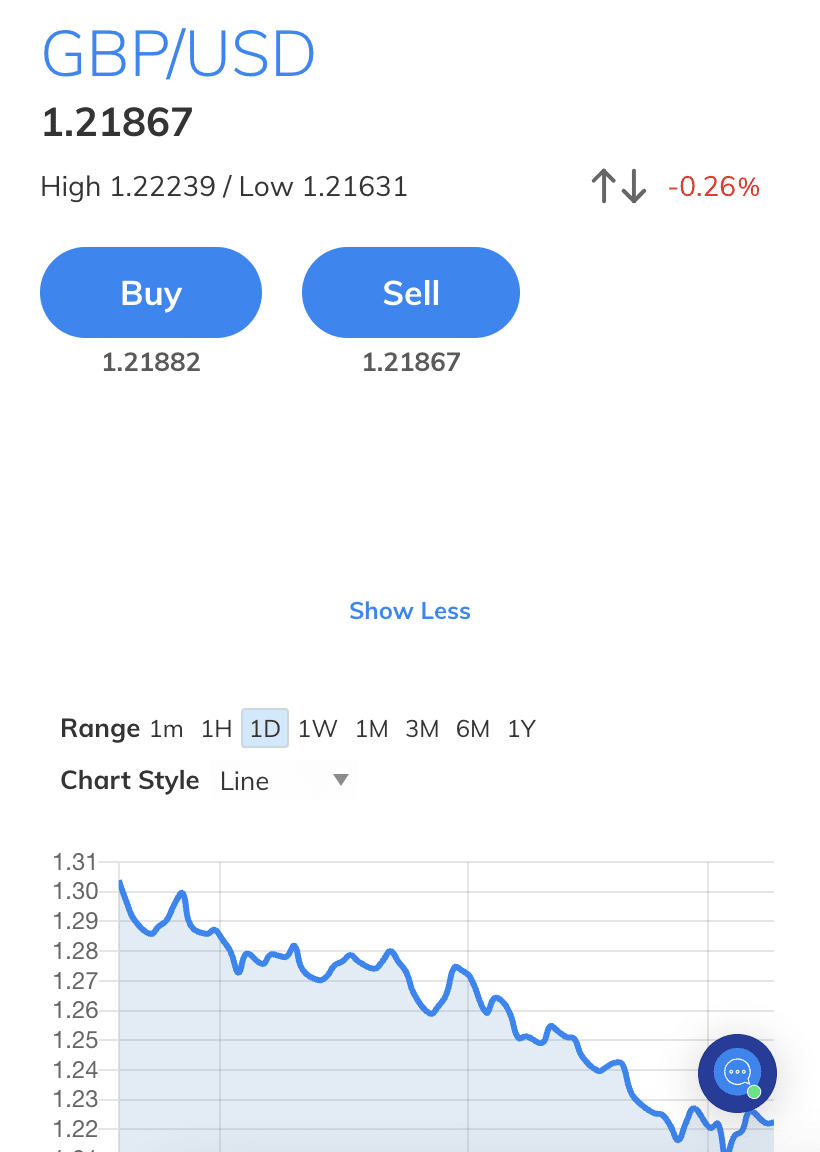
Task: Click the Chart Style dropdown arrow
Action: (340, 780)
